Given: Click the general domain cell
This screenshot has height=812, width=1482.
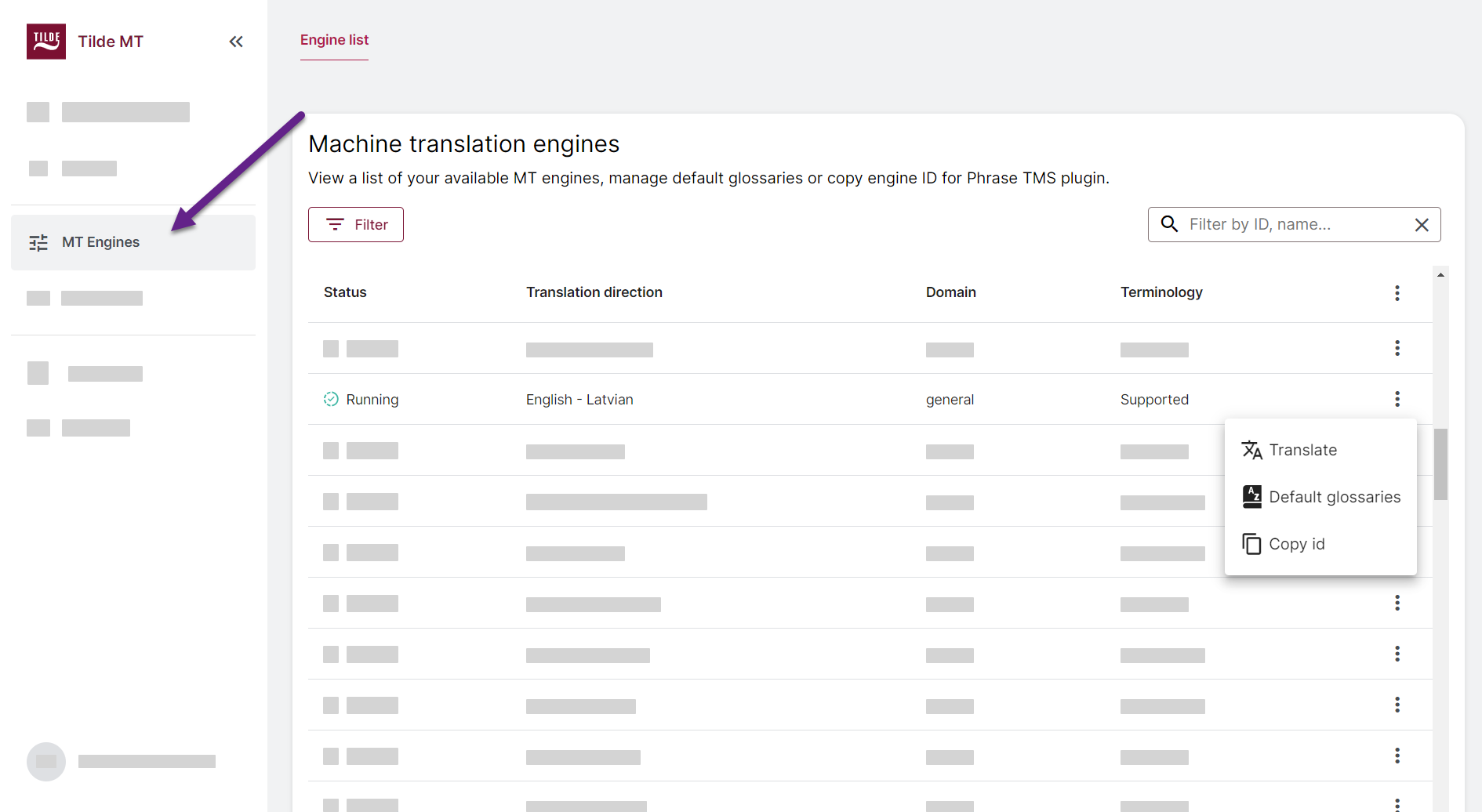Looking at the screenshot, I should click(950, 400).
